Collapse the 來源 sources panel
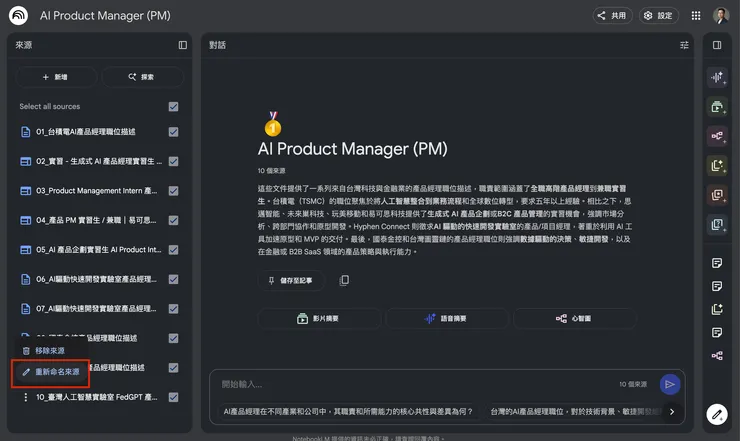 coord(183,45)
